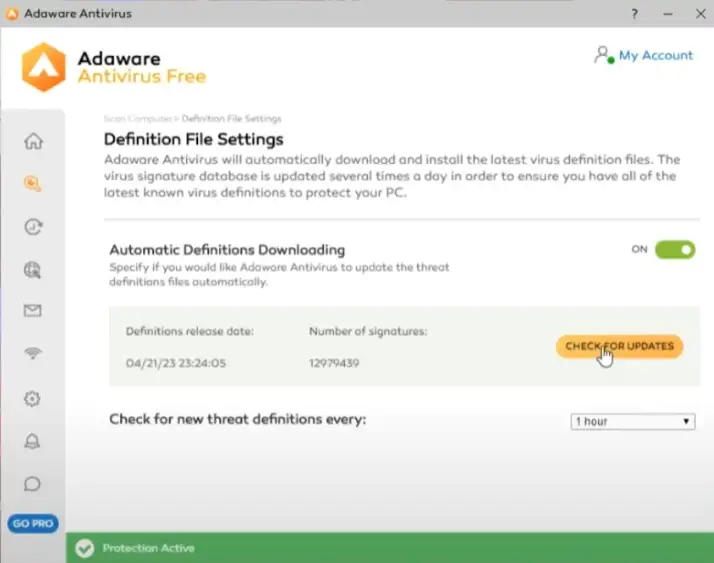Screen dimensions: 714x563
Task: Open the notifications bell icon
Action: (x=32, y=441)
